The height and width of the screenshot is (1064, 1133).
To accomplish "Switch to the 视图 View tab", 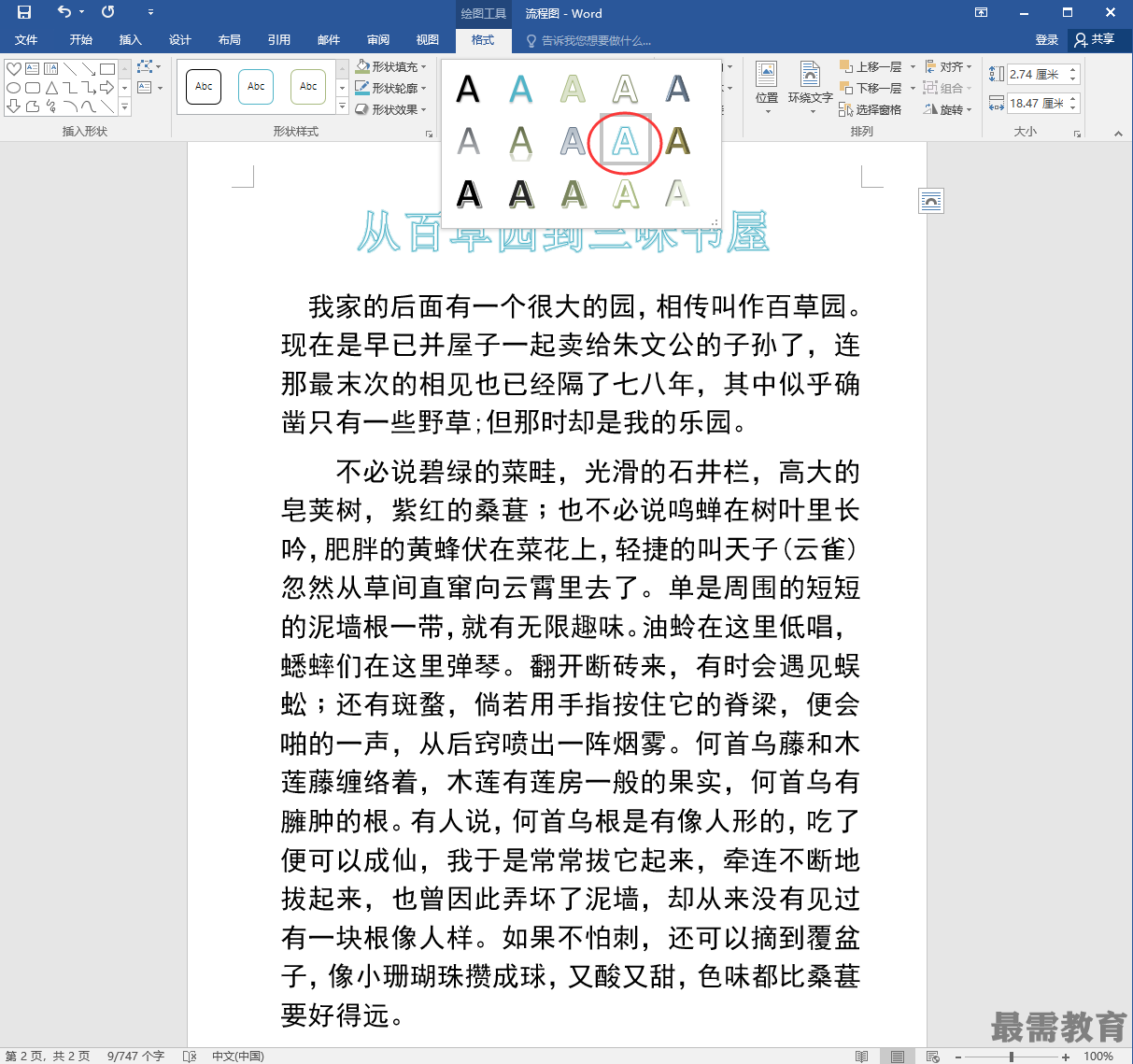I will (x=427, y=40).
